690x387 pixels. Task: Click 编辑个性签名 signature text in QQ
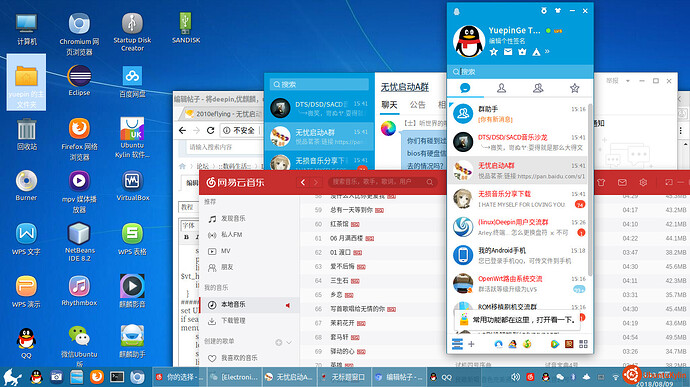tap(507, 41)
